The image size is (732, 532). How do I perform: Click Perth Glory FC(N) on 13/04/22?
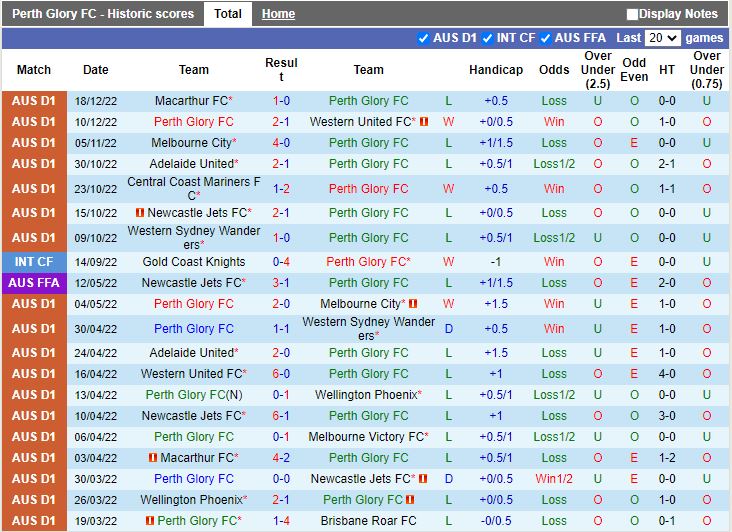[194, 395]
